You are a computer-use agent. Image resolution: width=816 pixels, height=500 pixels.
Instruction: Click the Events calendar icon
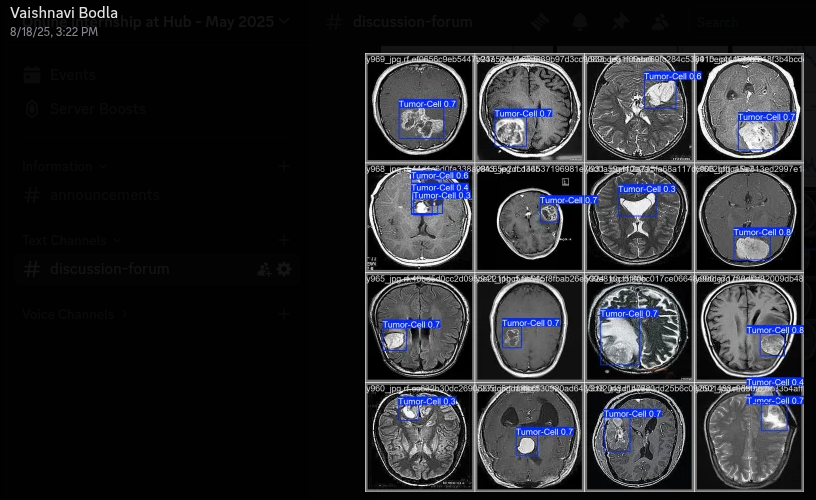[32, 75]
